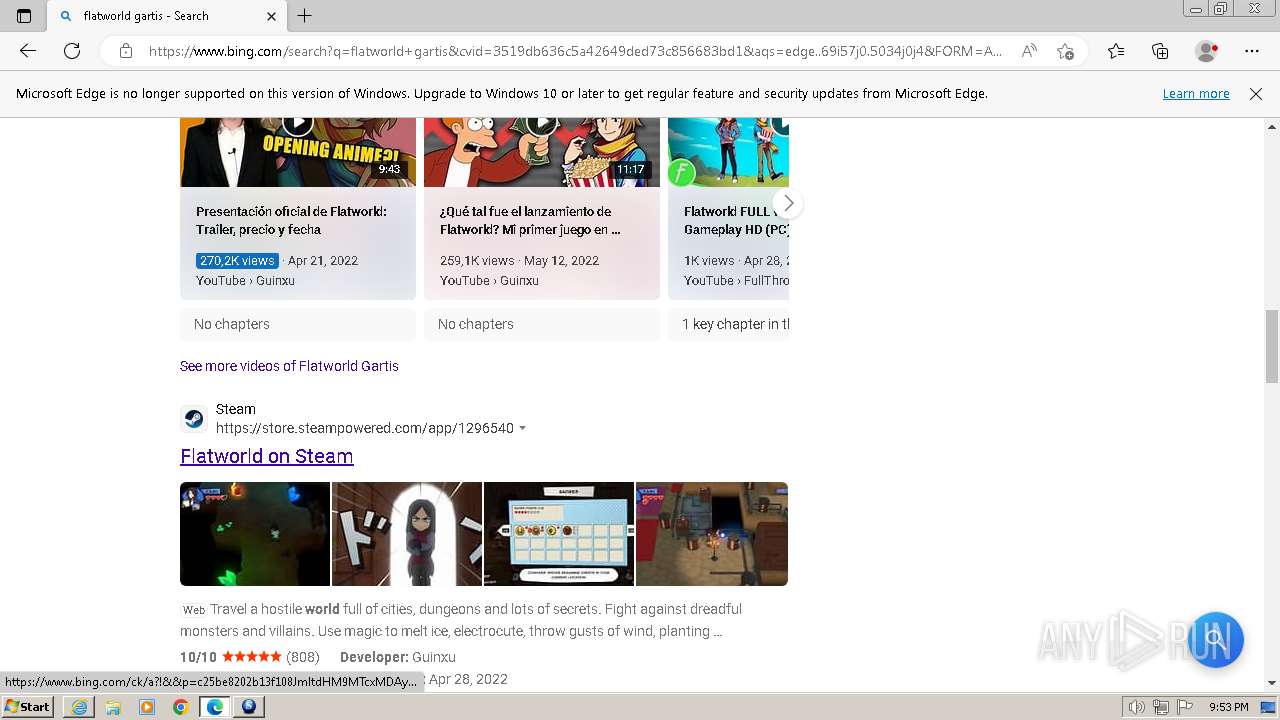Viewport: 1280px width, 720px height.
Task: Click the highlighted 270,2K views text
Action: tap(237, 260)
